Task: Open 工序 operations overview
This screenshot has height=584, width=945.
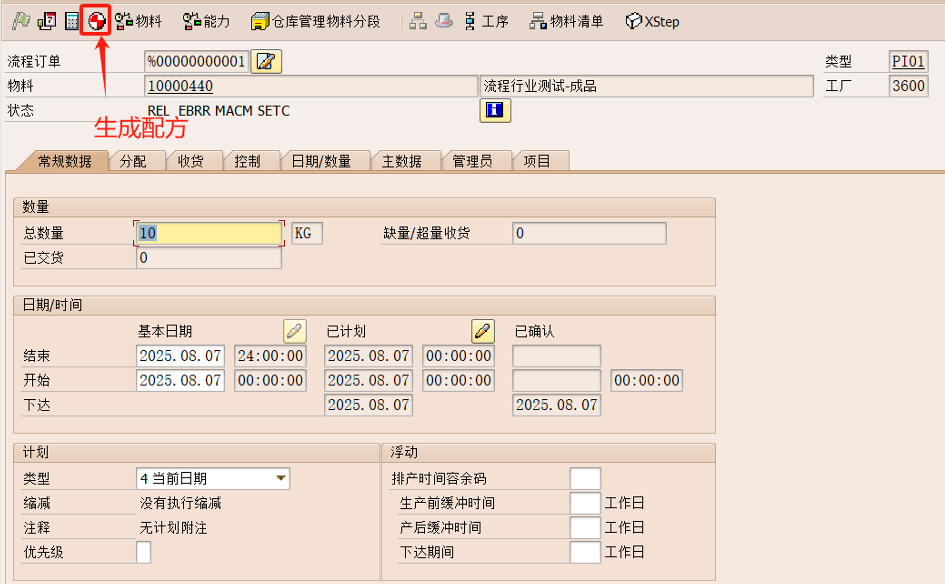Action: pyautogui.click(x=486, y=21)
